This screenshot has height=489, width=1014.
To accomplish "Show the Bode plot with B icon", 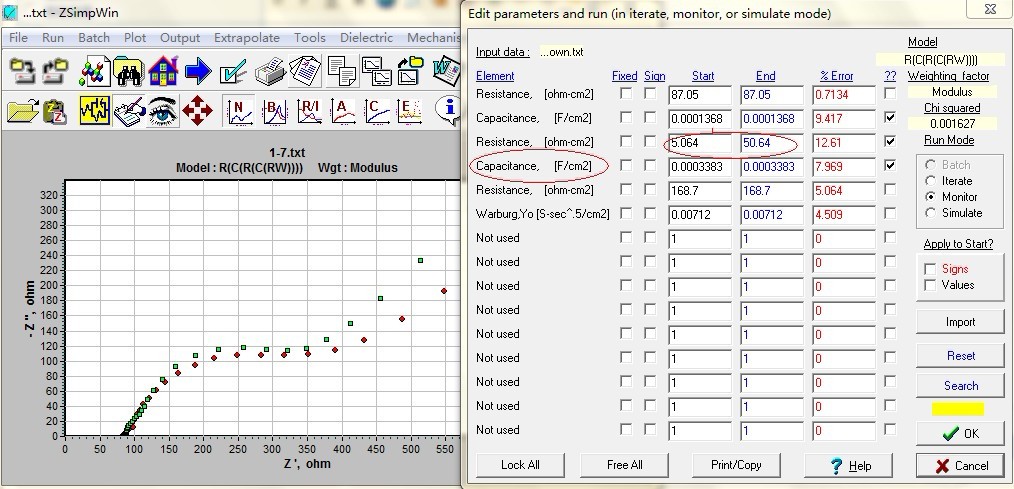I will point(274,111).
